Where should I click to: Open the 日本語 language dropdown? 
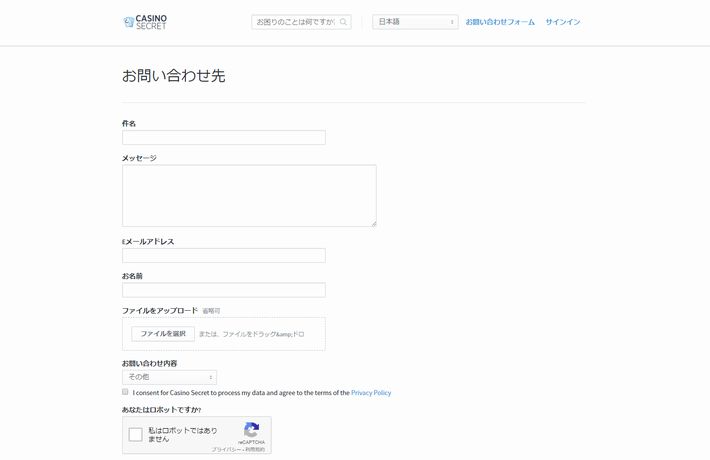tap(415, 22)
